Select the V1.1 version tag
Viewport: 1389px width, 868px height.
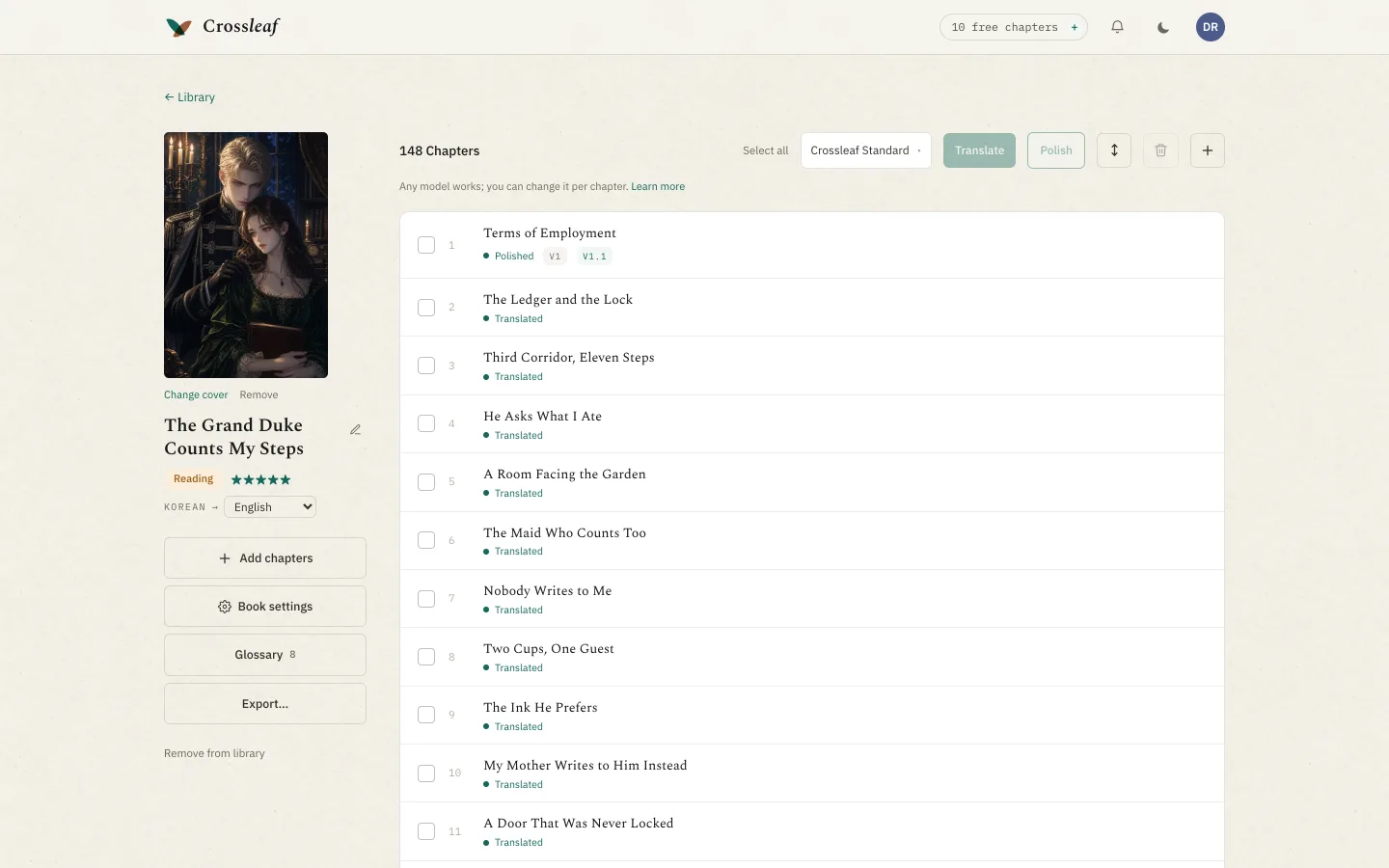coord(594,257)
